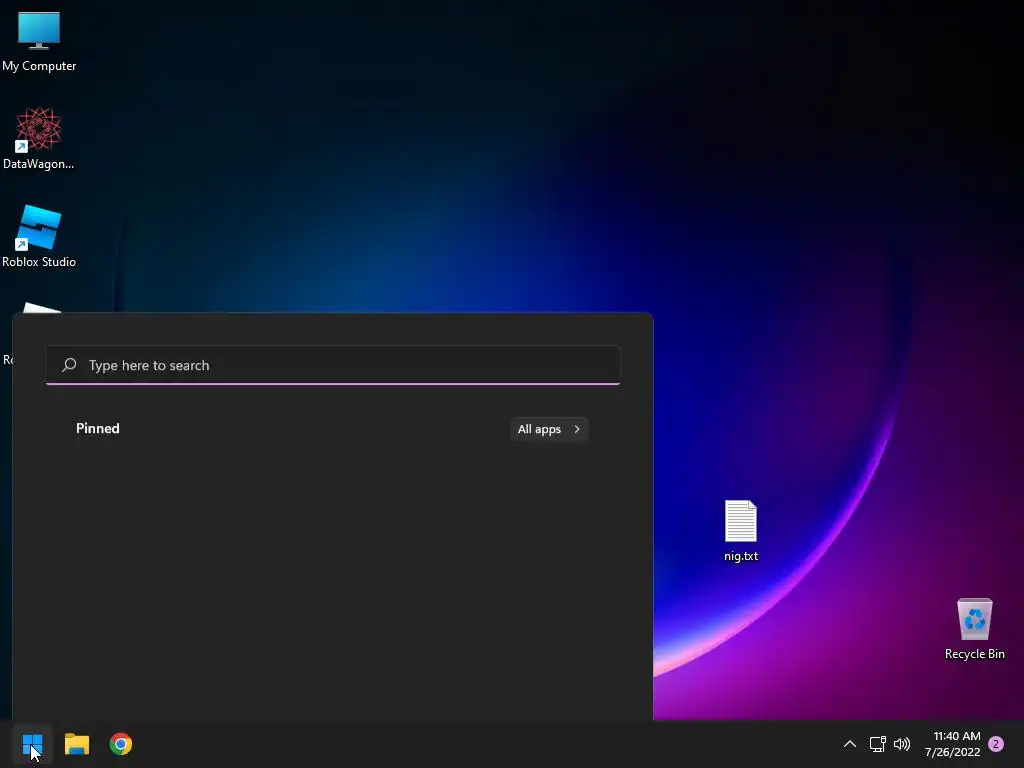Click the Type here to search field
This screenshot has width=1024, height=768.
point(332,365)
